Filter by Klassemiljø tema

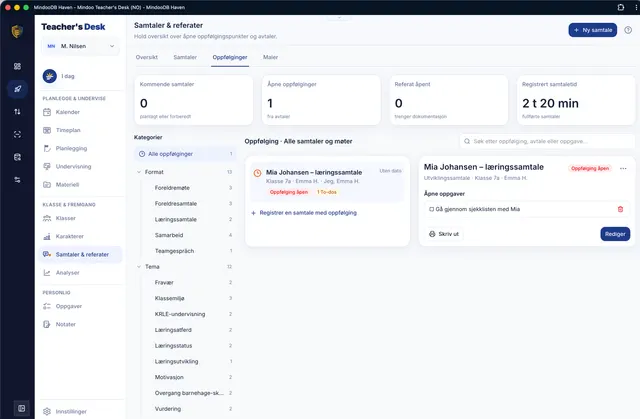(x=189, y=298)
